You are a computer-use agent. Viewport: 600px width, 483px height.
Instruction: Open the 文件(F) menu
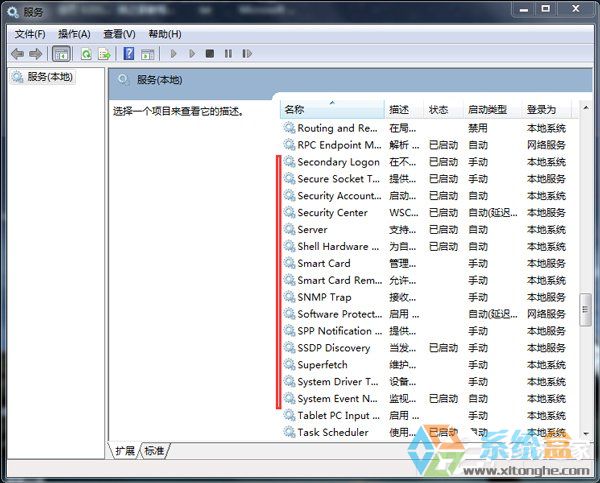pos(30,34)
